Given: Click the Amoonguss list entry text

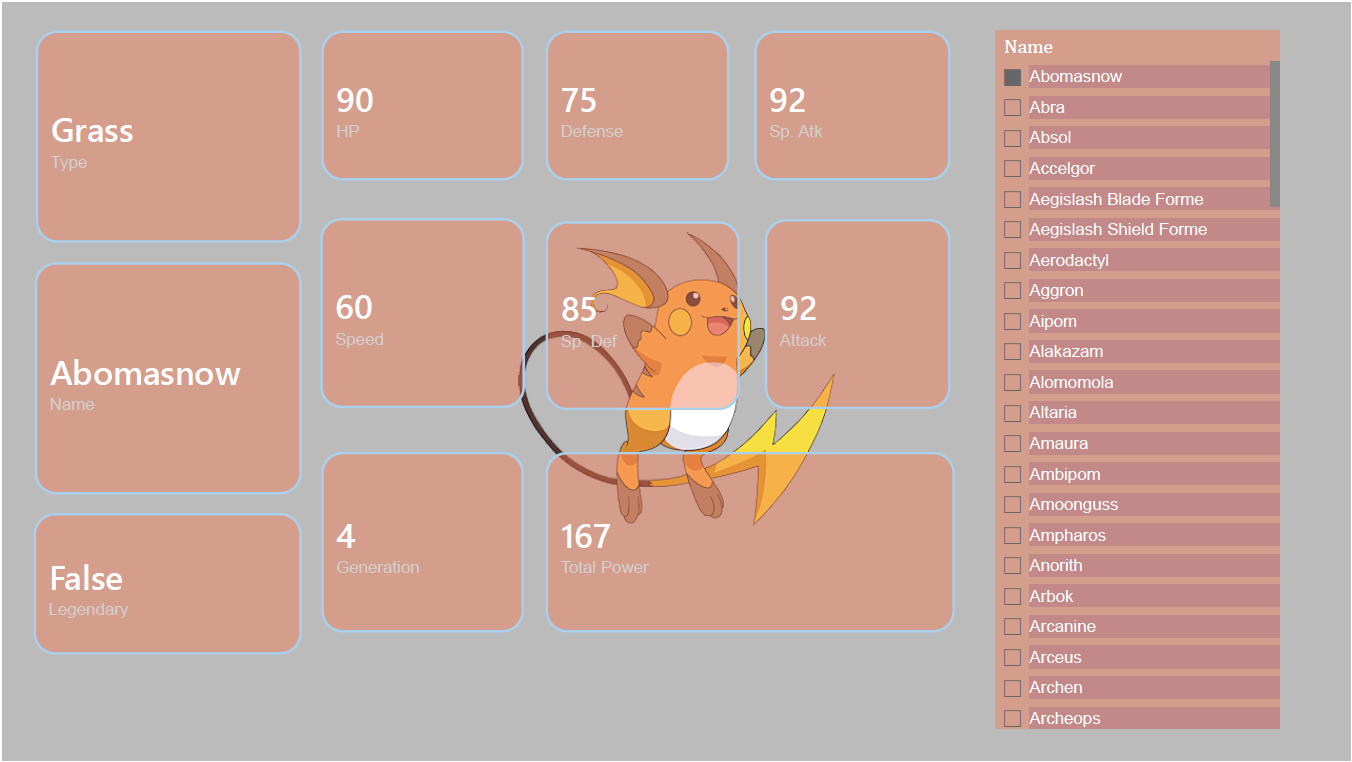Looking at the screenshot, I should pyautogui.click(x=1074, y=504).
